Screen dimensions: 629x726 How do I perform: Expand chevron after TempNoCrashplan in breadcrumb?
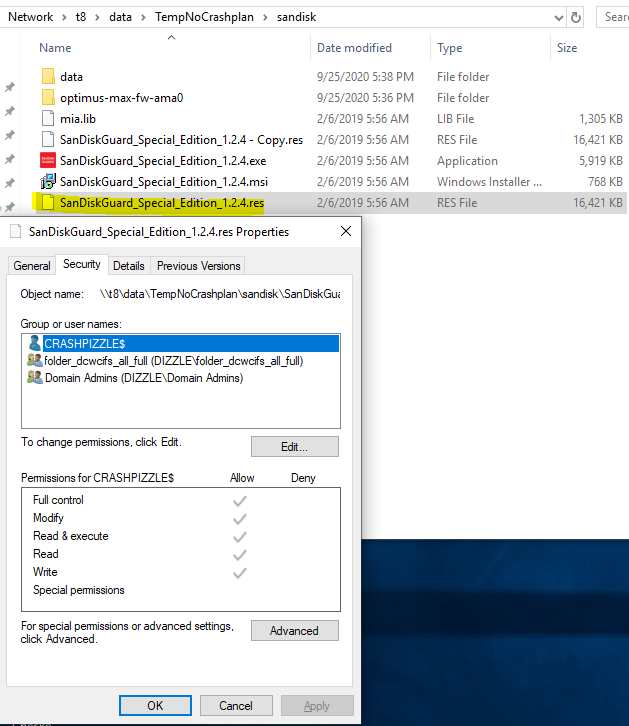[266, 18]
